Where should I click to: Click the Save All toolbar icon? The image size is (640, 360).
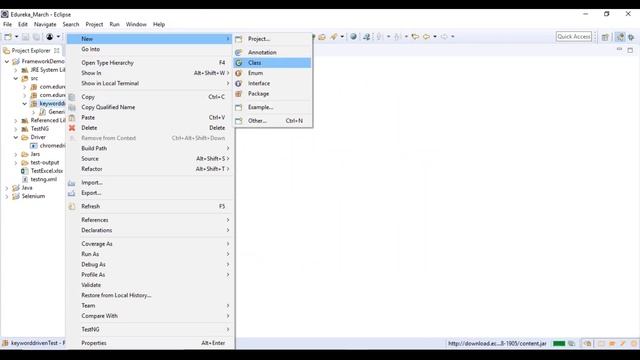(x=36, y=37)
